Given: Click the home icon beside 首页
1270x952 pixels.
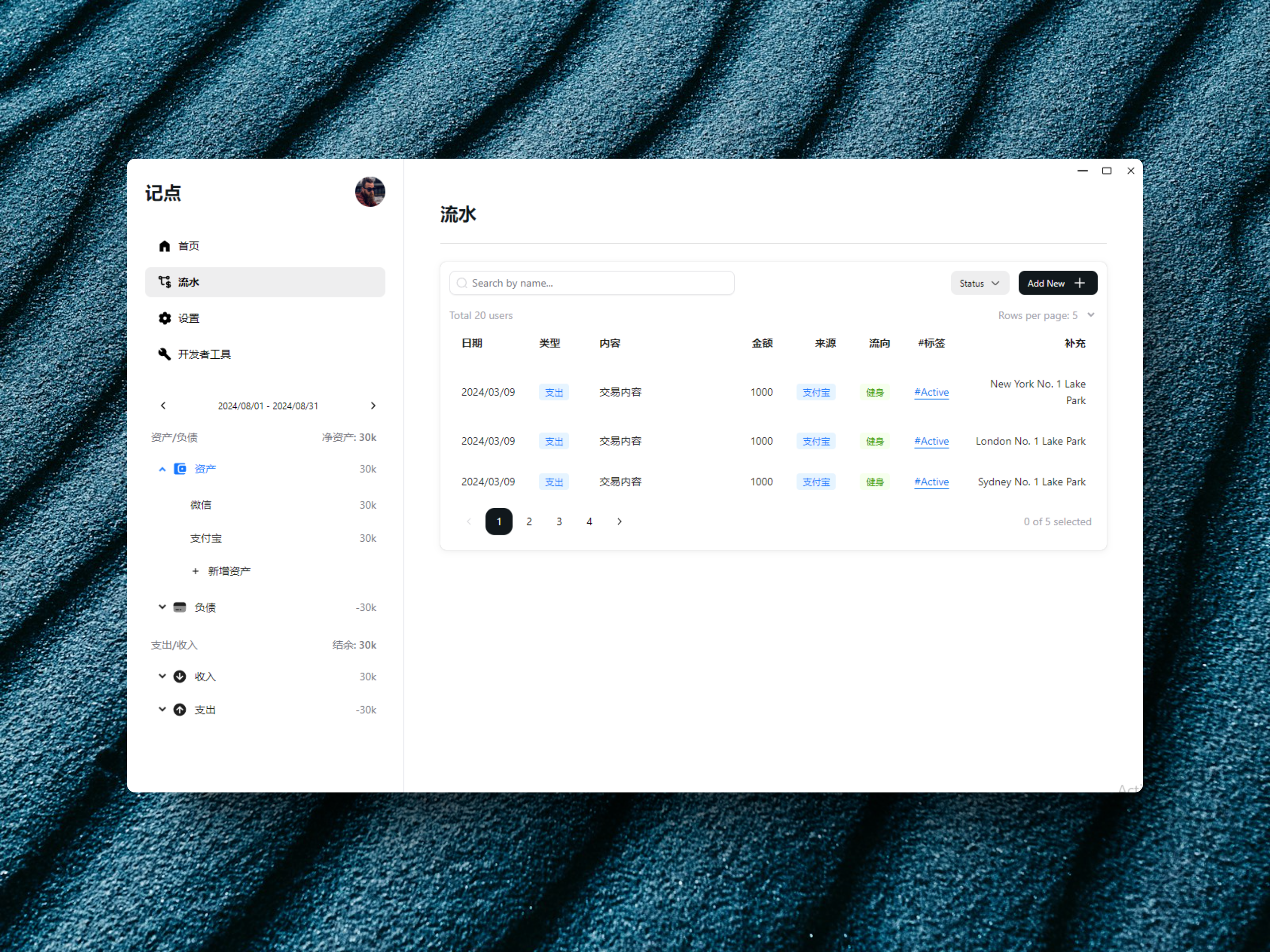Looking at the screenshot, I should [165, 246].
